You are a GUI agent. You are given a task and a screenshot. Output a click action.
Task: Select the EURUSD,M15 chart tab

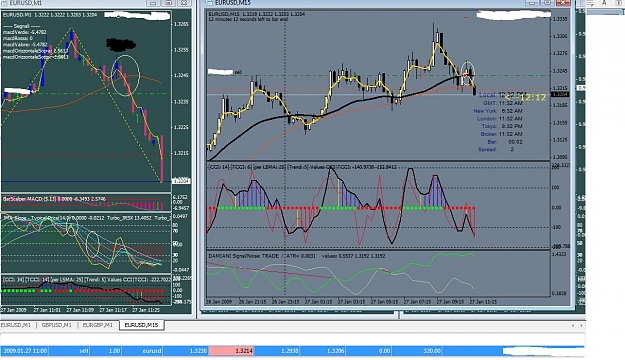[142, 325]
